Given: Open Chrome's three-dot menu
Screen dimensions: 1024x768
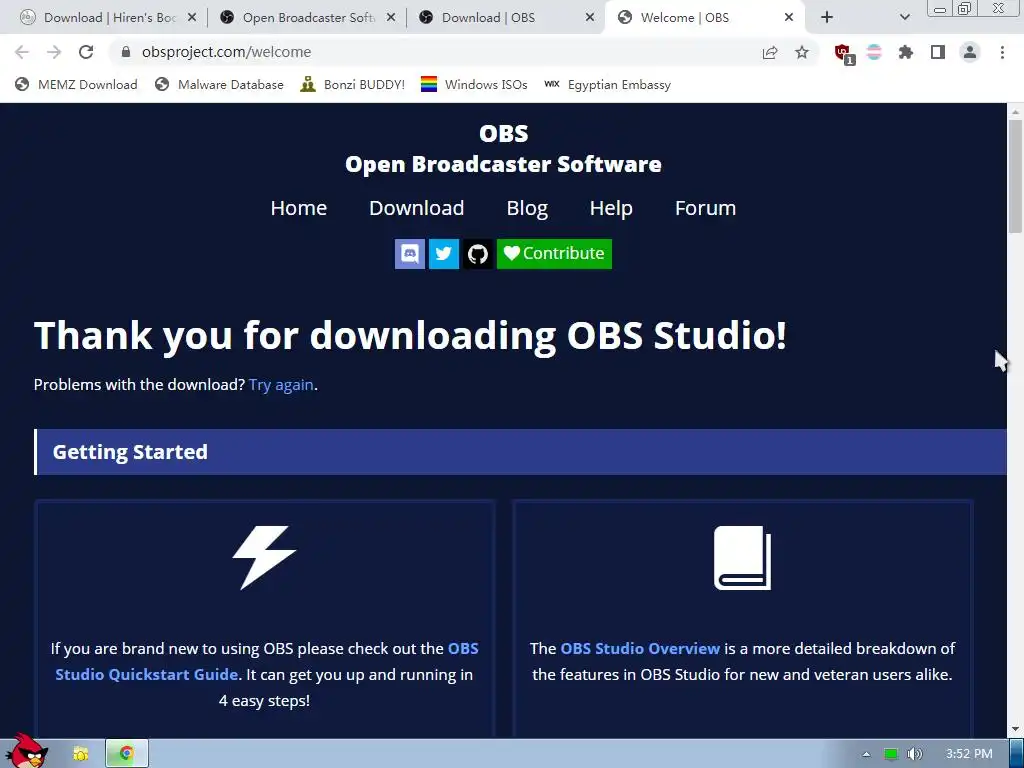Looking at the screenshot, I should click(x=1002, y=52).
